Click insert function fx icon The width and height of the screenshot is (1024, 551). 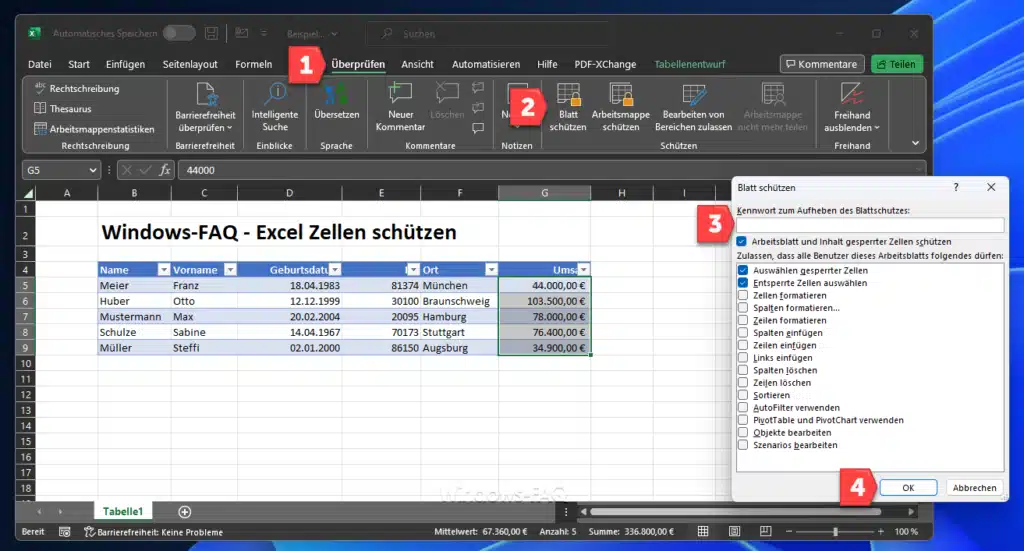165,170
